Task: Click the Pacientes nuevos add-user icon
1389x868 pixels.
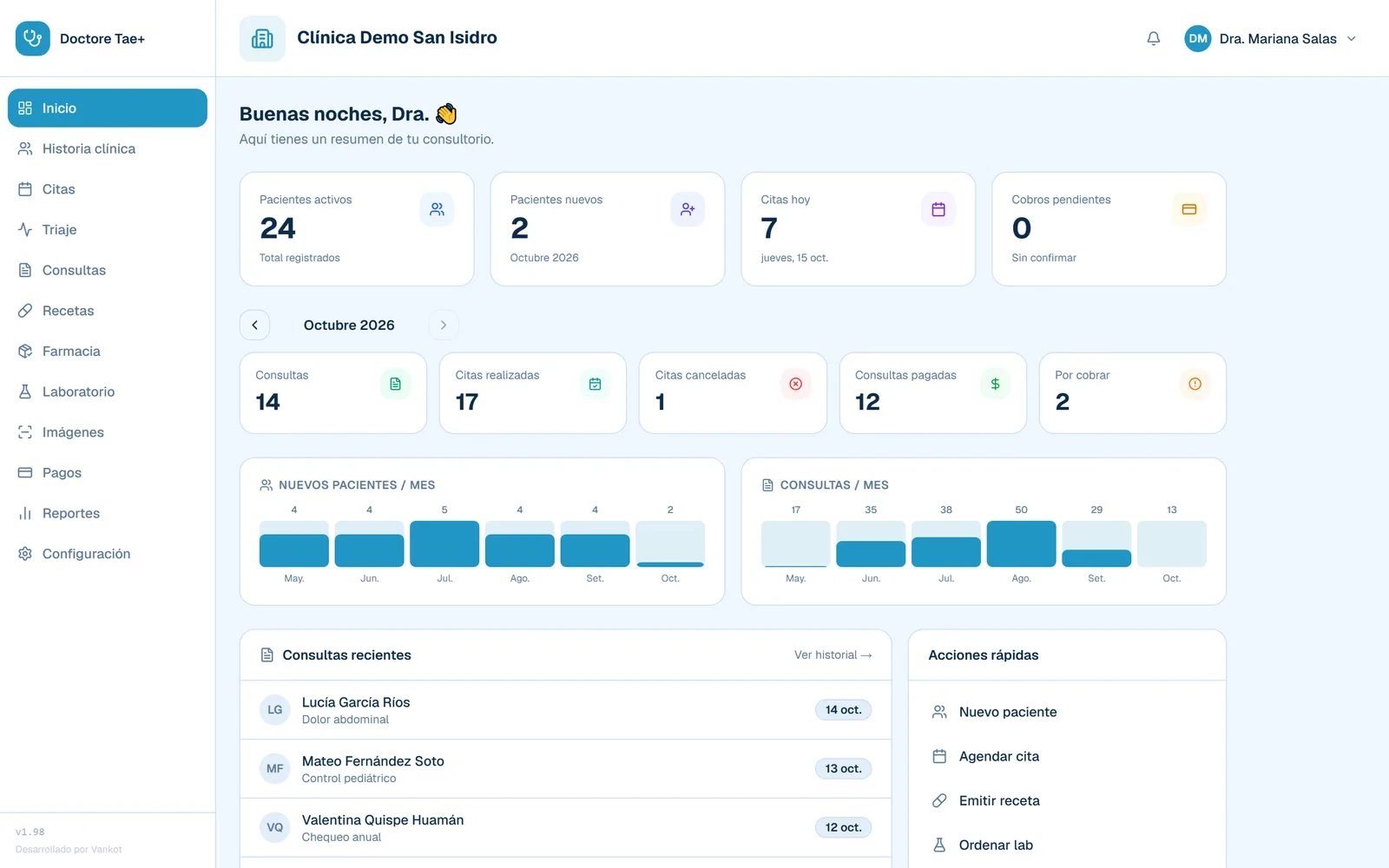Action: pyautogui.click(x=688, y=209)
